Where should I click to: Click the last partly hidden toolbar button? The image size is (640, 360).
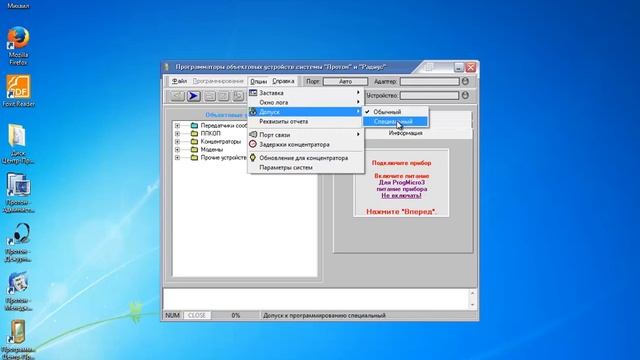(238, 96)
